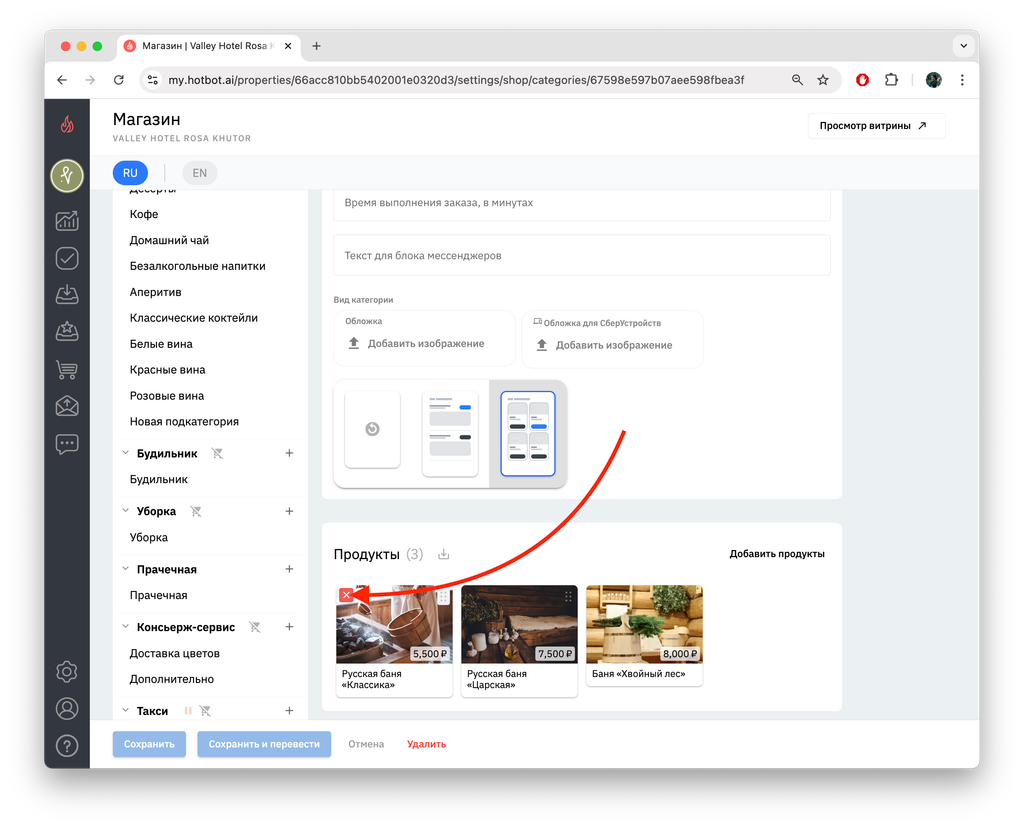The image size is (1024, 827).
Task: Open settings gear in sidebar
Action: [67, 672]
